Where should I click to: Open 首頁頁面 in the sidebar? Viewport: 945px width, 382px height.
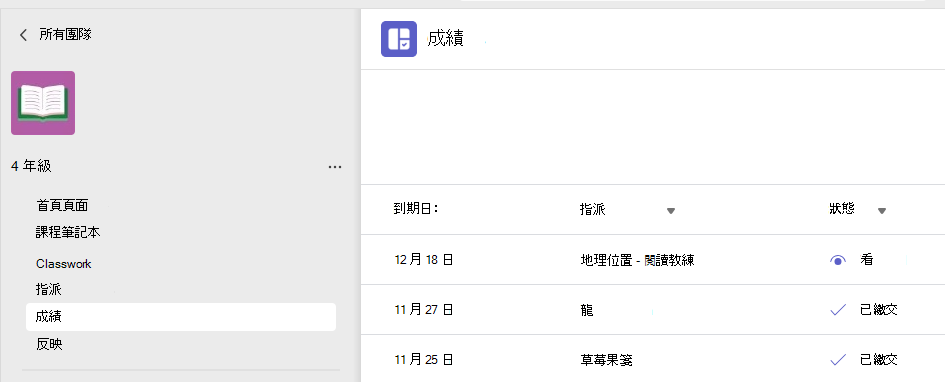pyautogui.click(x=62, y=205)
